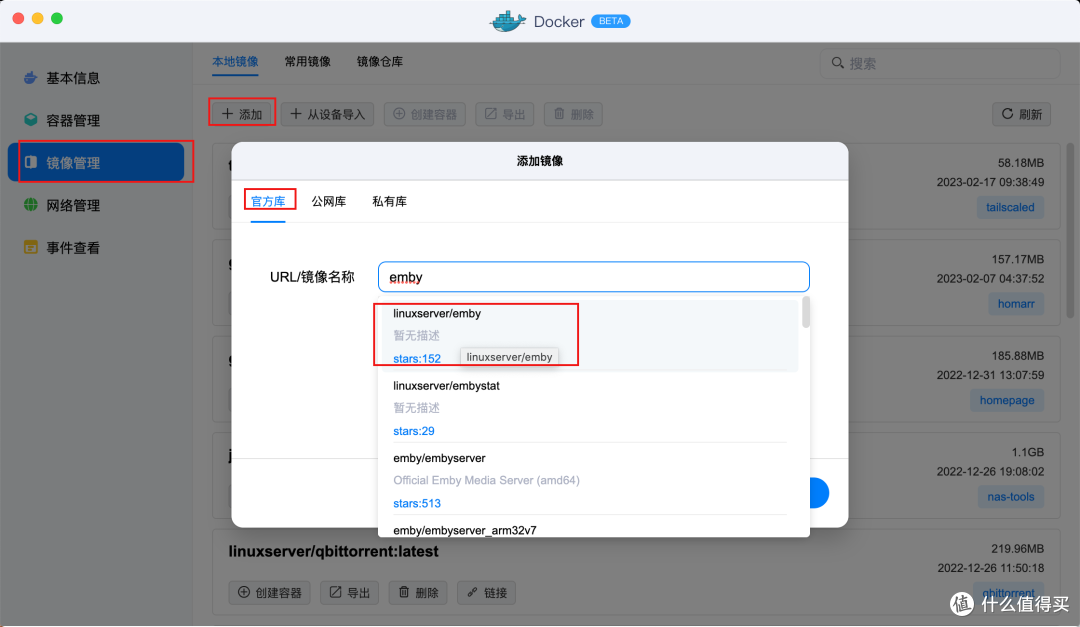Choose the linuxserver/embystat suggestion
The width and height of the screenshot is (1080, 627).
tap(590, 408)
